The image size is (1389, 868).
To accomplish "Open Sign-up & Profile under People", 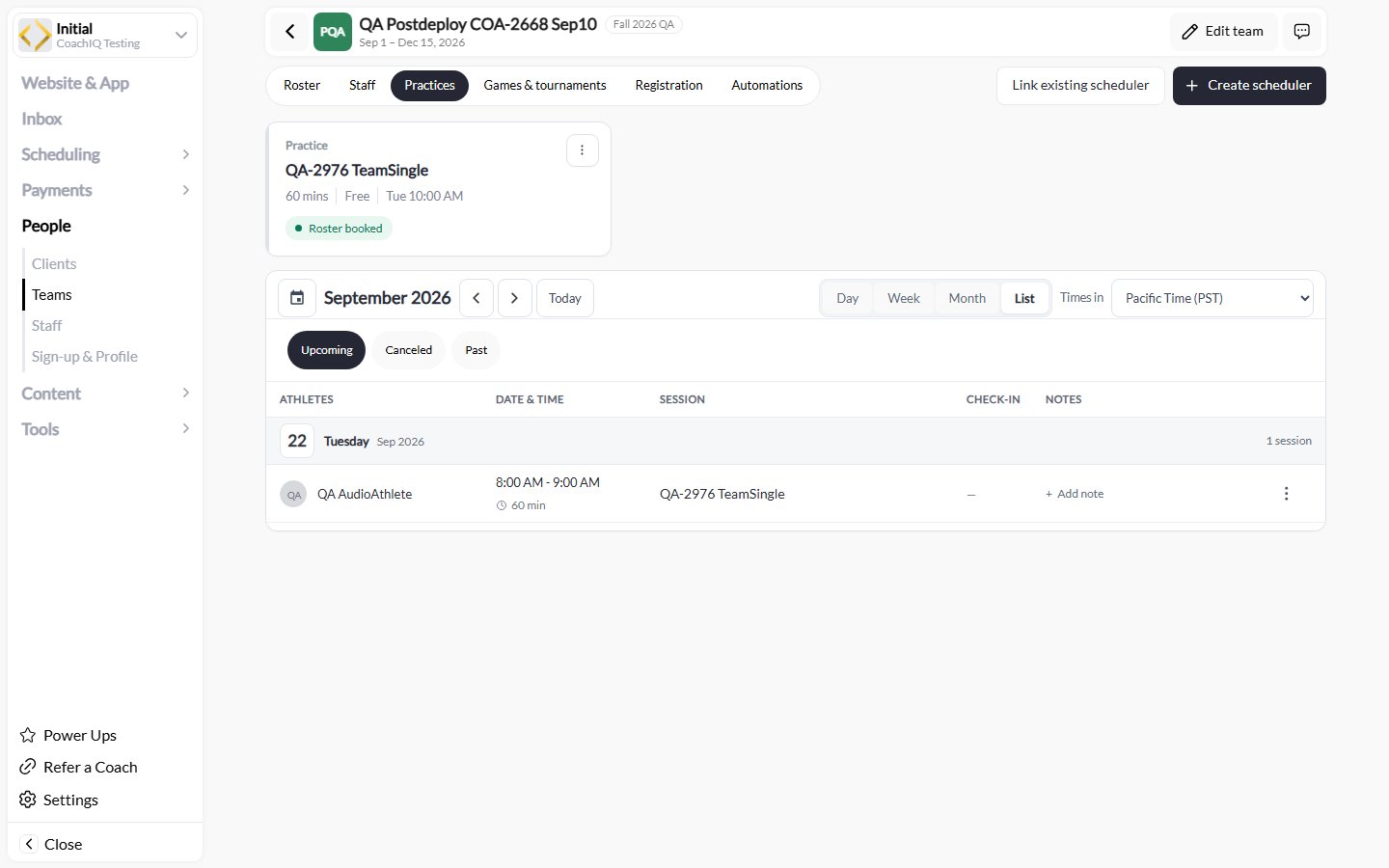I will click(85, 357).
